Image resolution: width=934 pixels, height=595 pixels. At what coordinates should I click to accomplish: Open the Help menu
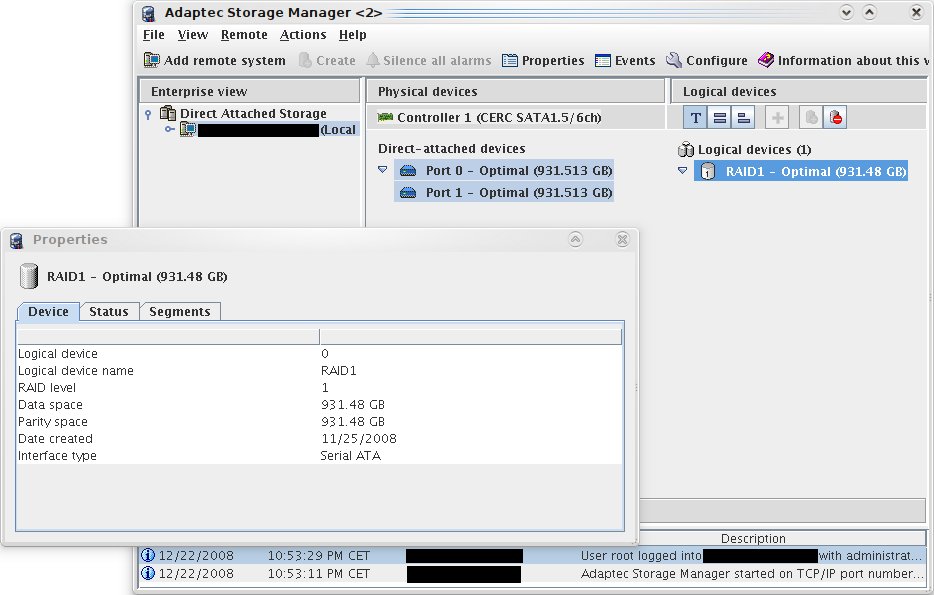pos(353,35)
